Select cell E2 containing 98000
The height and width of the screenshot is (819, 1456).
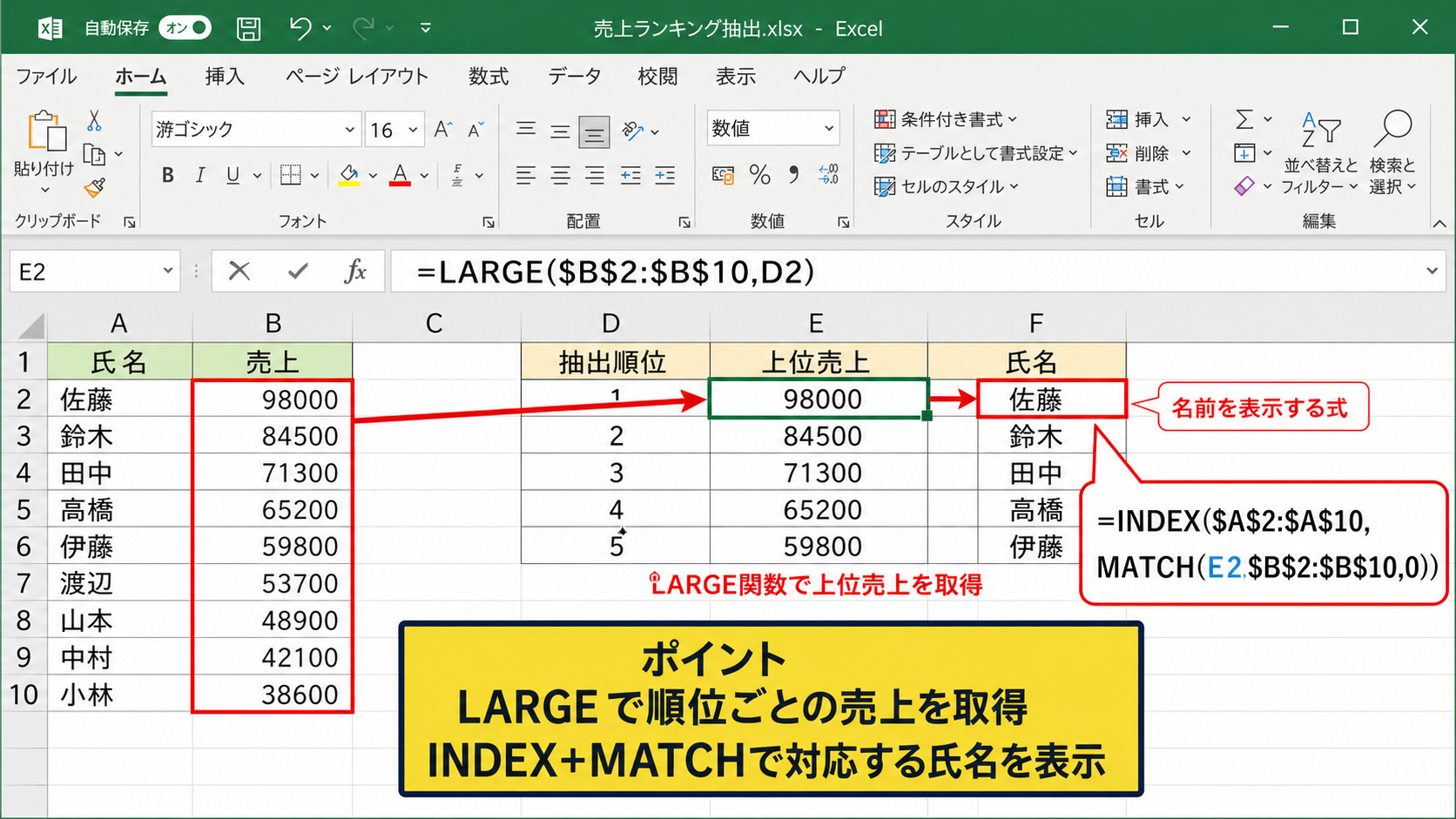pyautogui.click(x=819, y=399)
